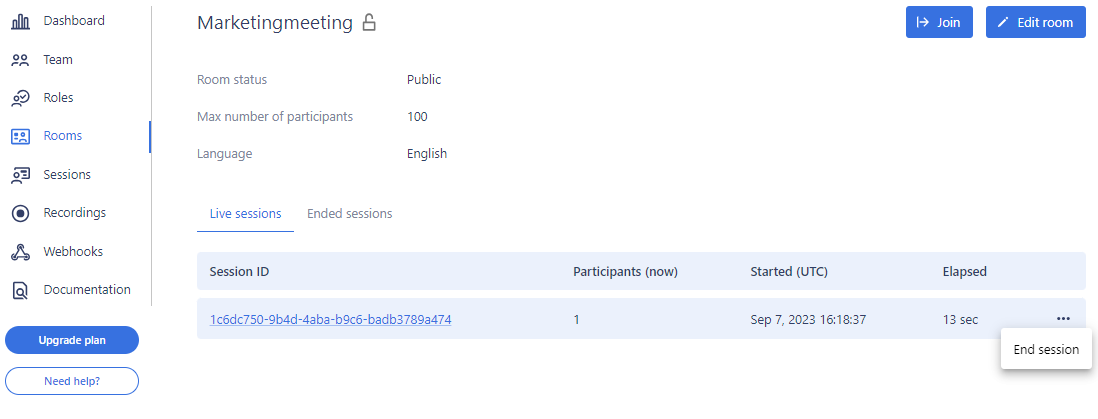The width and height of the screenshot is (1098, 419).
Task: Select the Rooms icon in sidebar
Action: click(x=20, y=136)
